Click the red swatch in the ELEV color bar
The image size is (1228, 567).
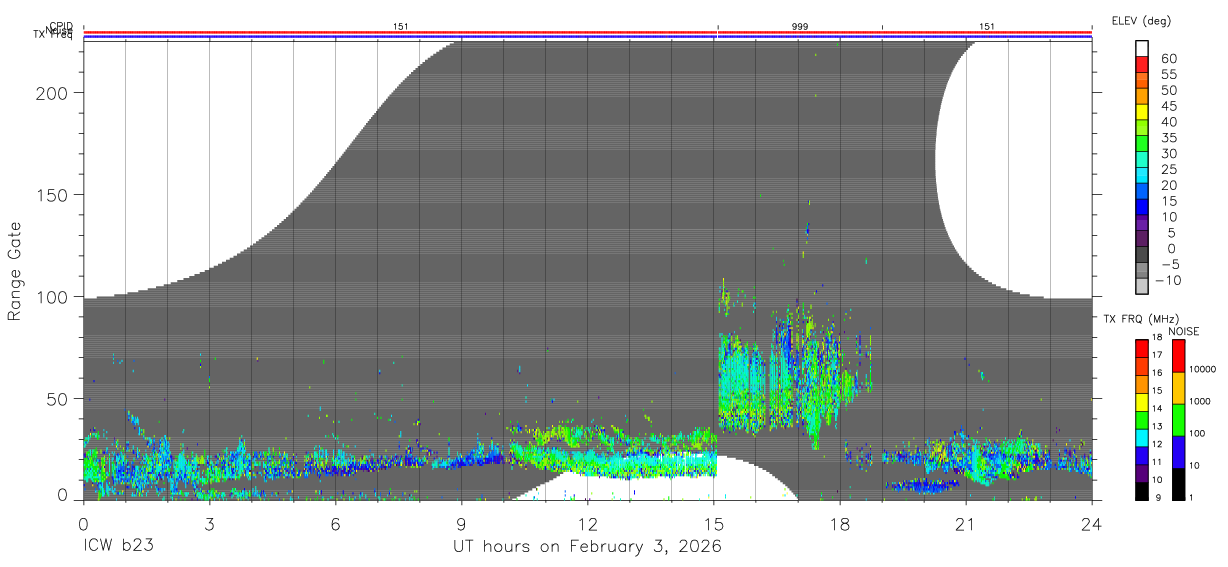point(1142,64)
